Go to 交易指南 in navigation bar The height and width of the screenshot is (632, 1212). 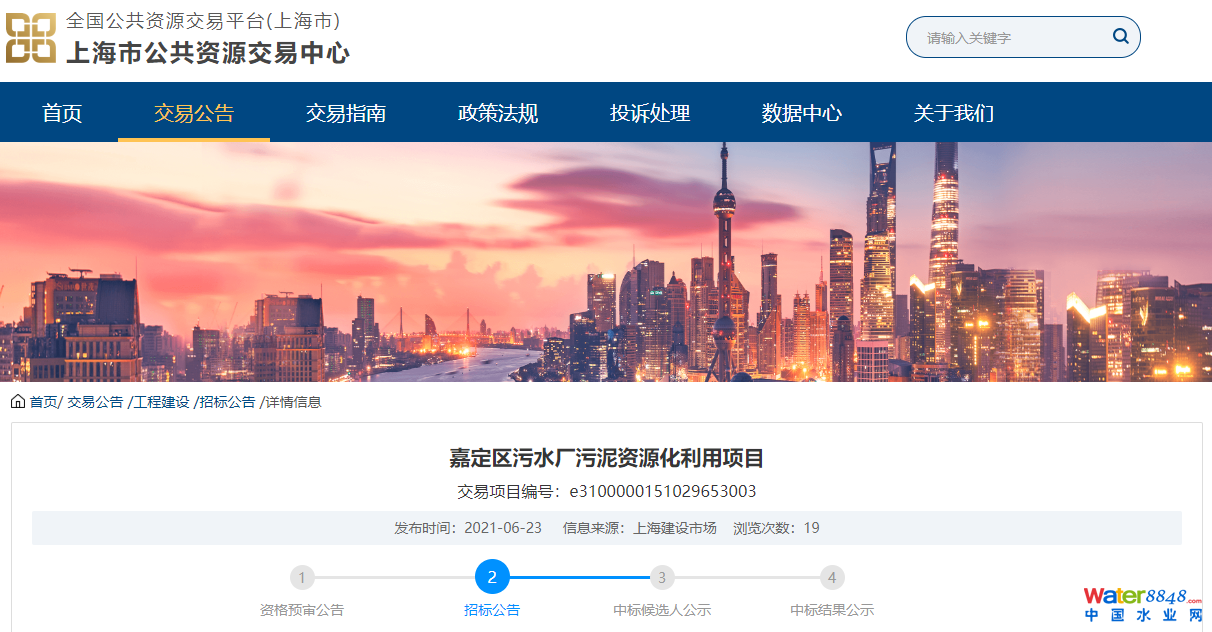point(346,113)
